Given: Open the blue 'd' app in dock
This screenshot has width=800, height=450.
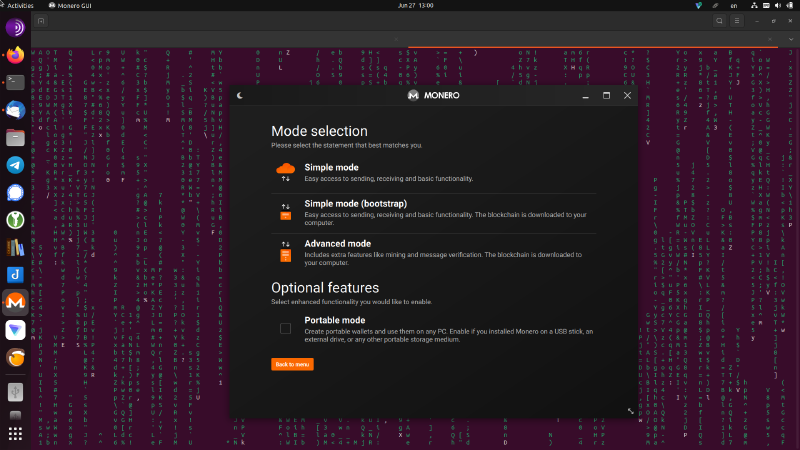Looking at the screenshot, I should point(15,275).
